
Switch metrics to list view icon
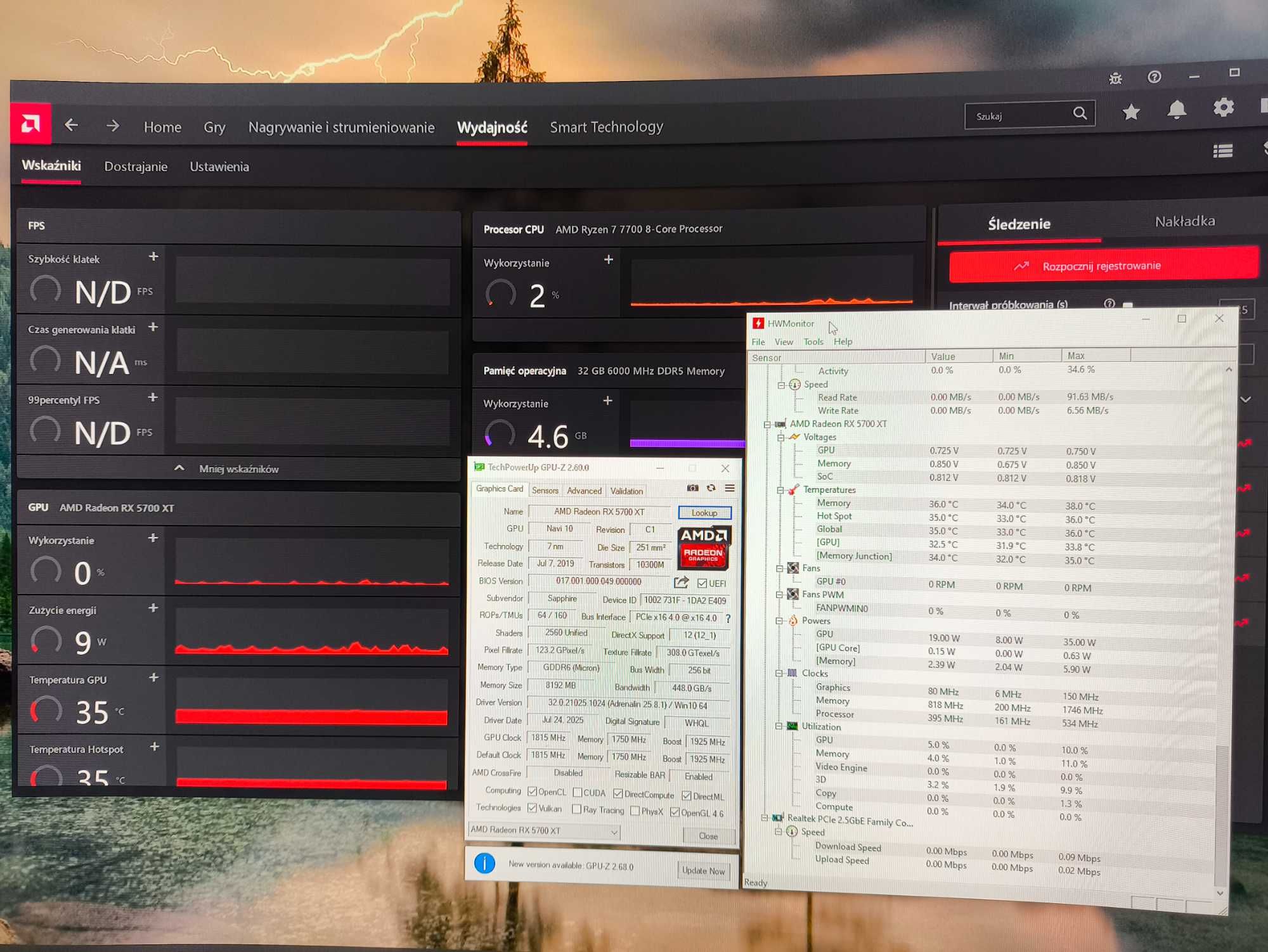(x=1223, y=151)
